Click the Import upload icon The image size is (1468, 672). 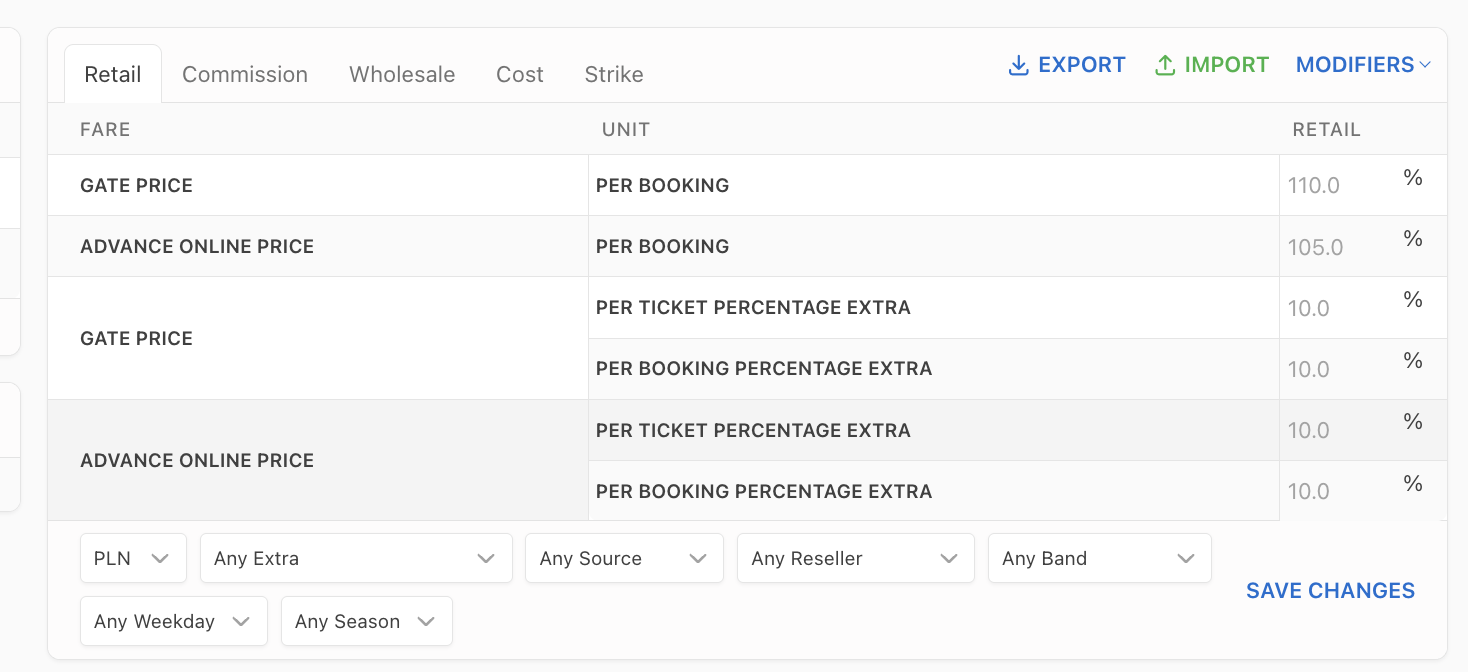pos(1164,66)
